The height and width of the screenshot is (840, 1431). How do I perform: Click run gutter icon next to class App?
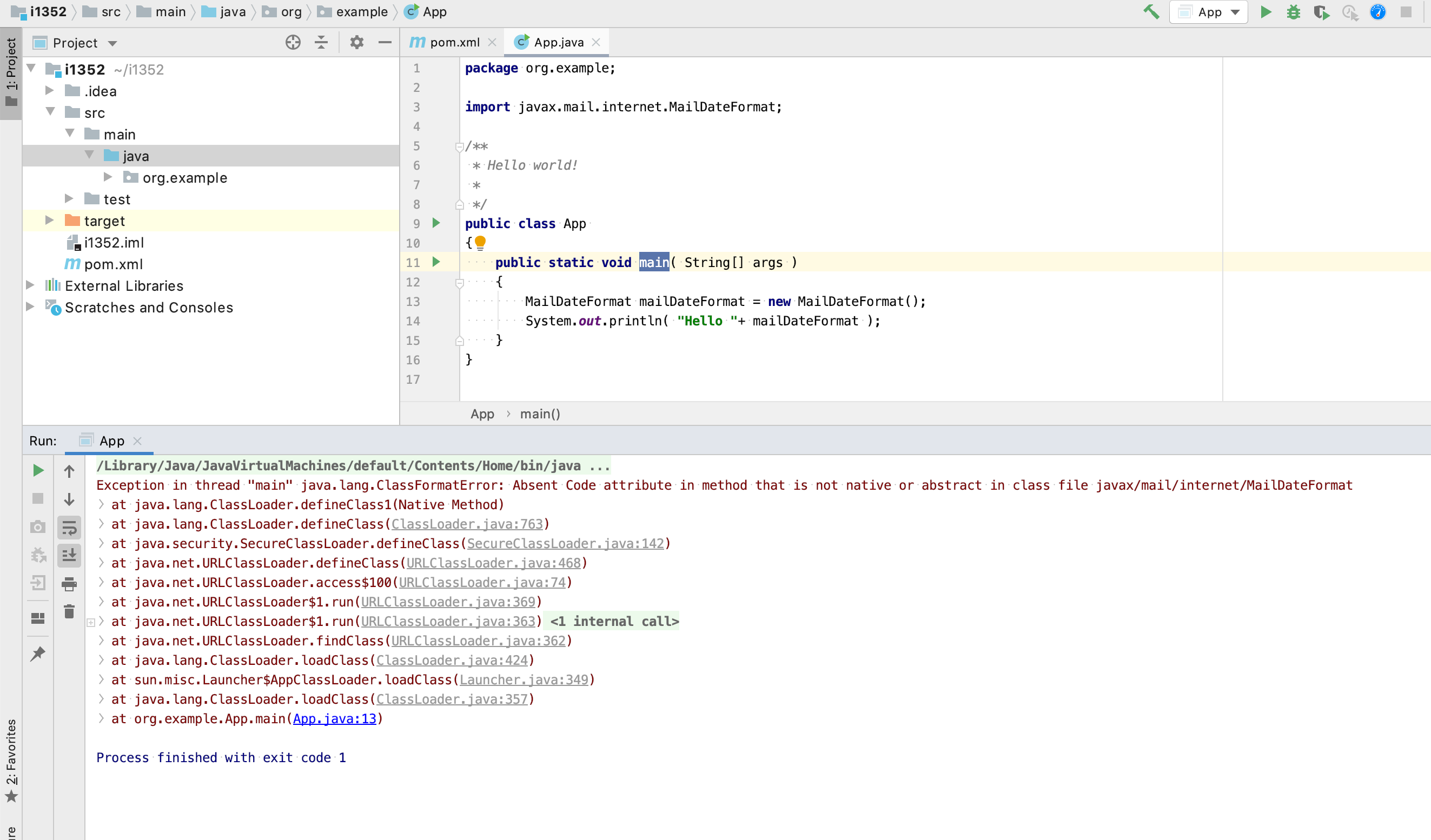tap(436, 223)
